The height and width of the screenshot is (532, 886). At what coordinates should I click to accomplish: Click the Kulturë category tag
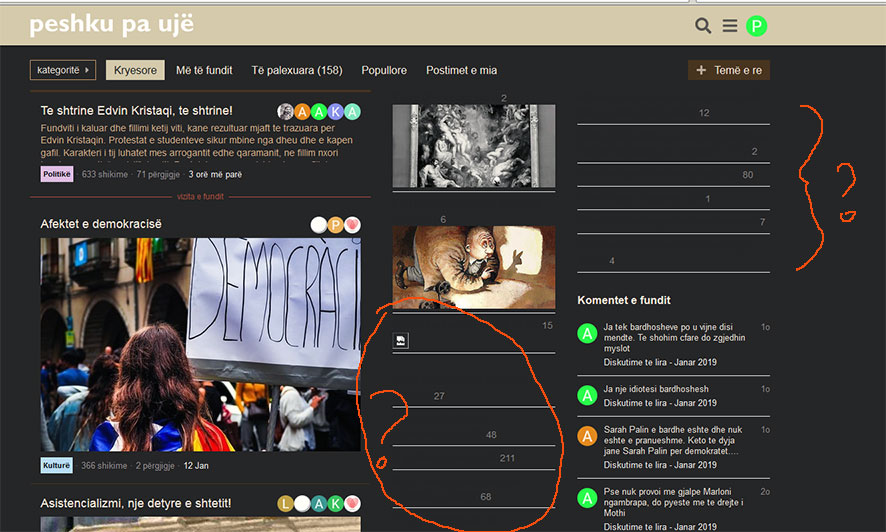click(57, 465)
